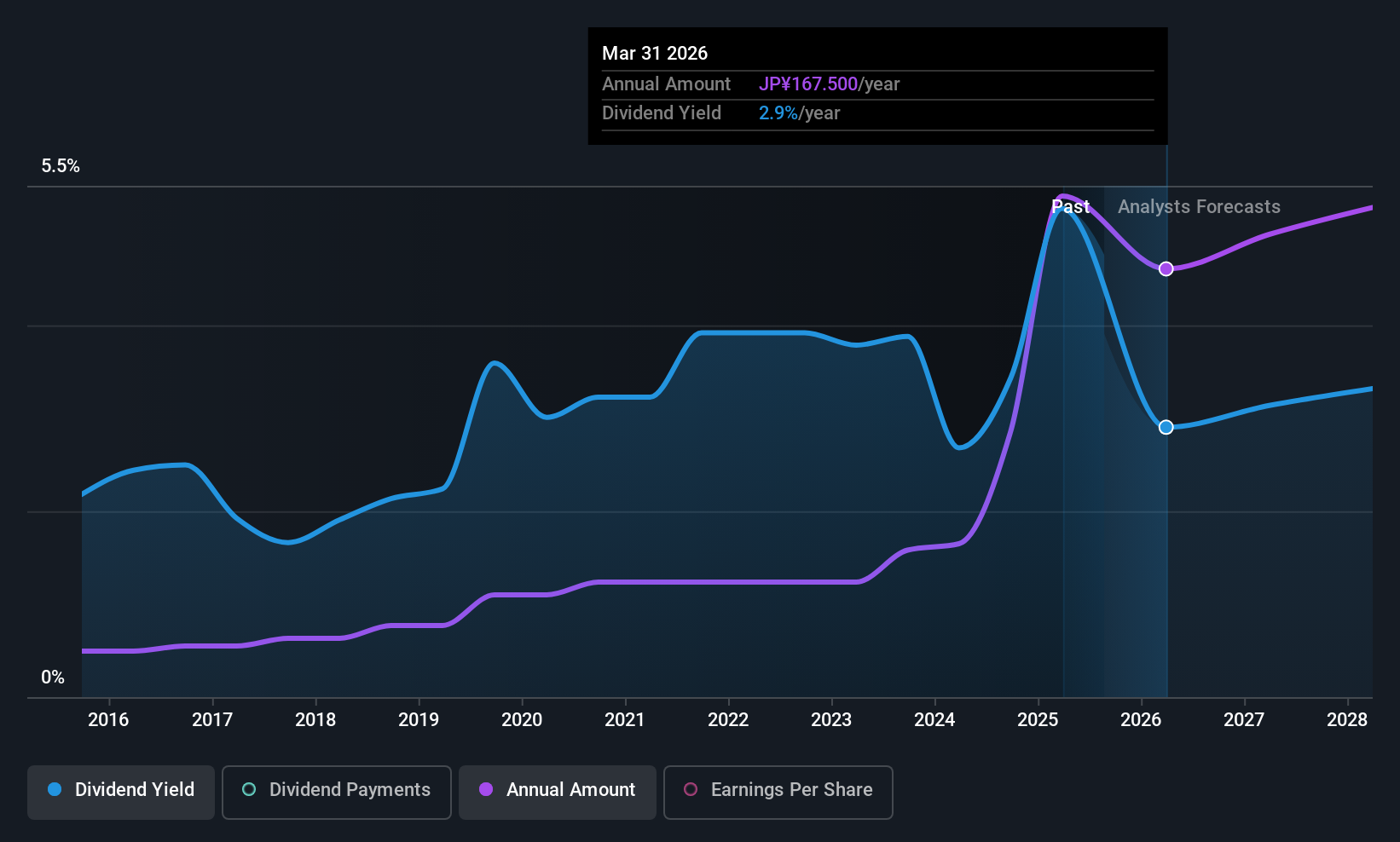1400x842 pixels.
Task: Click the teal Dividend Payments legend circle
Action: [x=249, y=789]
